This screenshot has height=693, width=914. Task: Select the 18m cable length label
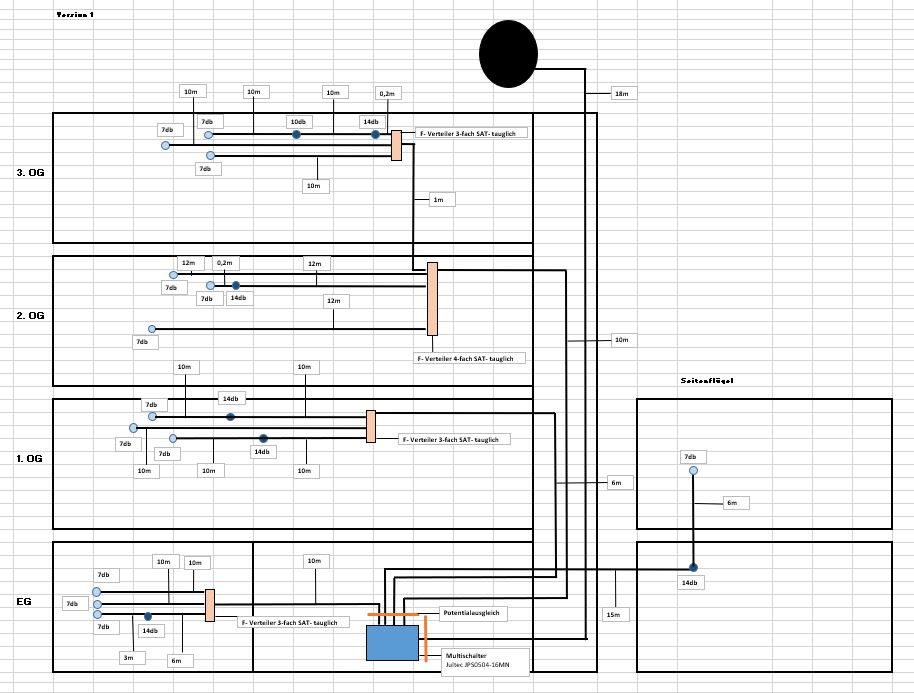[x=620, y=93]
